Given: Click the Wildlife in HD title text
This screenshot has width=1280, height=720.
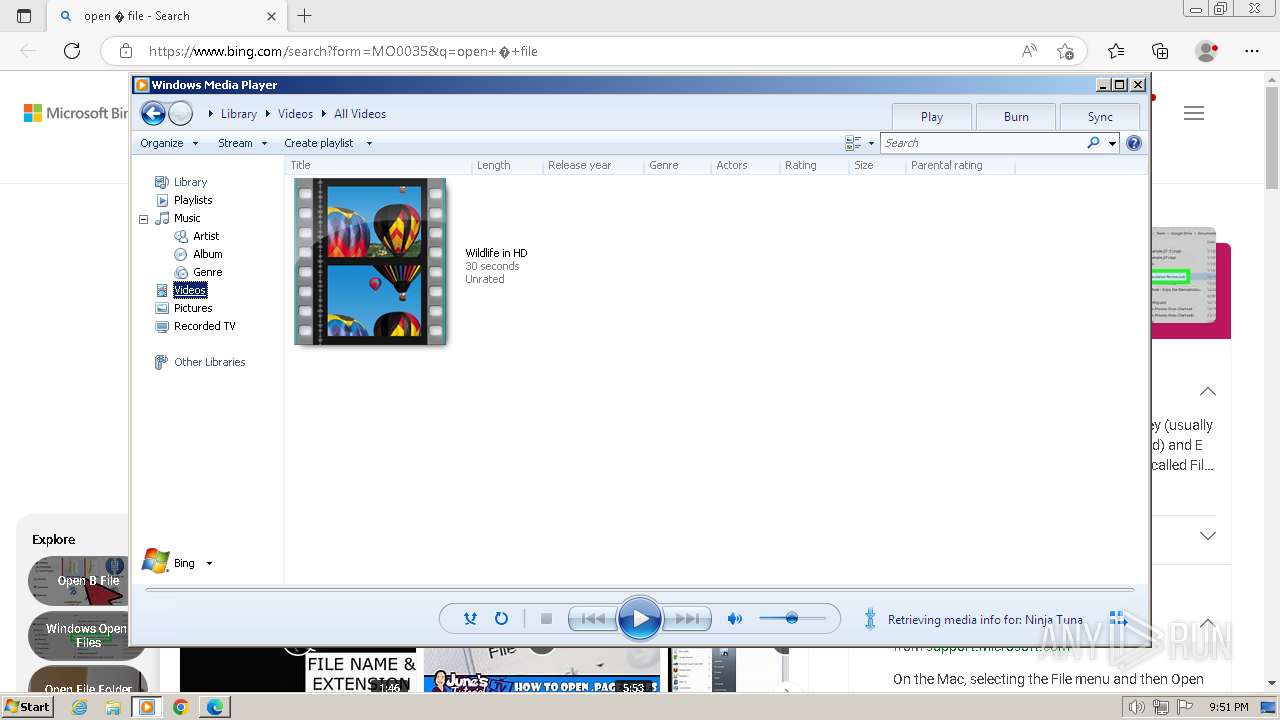Looking at the screenshot, I should [496, 253].
